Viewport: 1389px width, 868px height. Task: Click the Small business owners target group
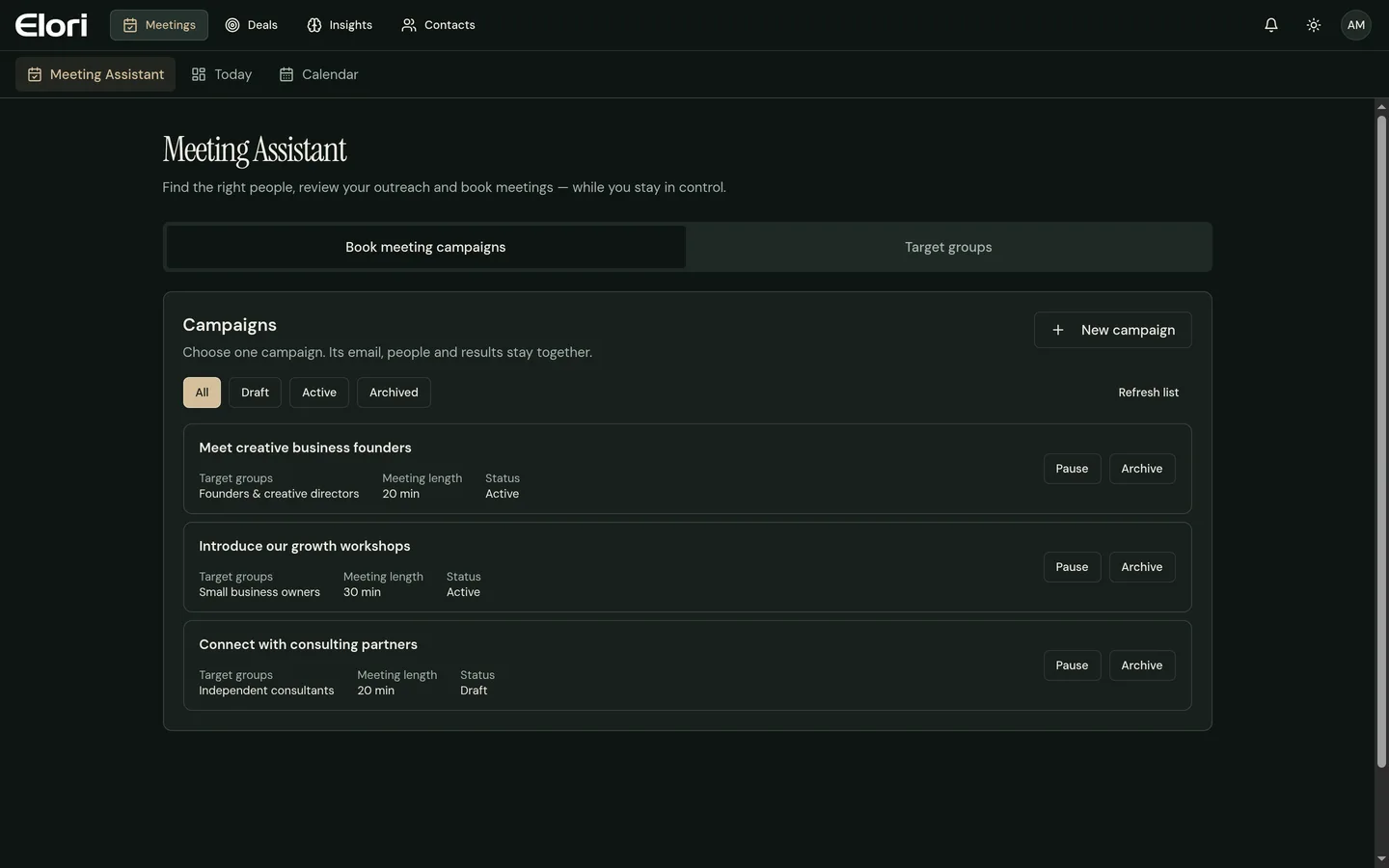[259, 592]
